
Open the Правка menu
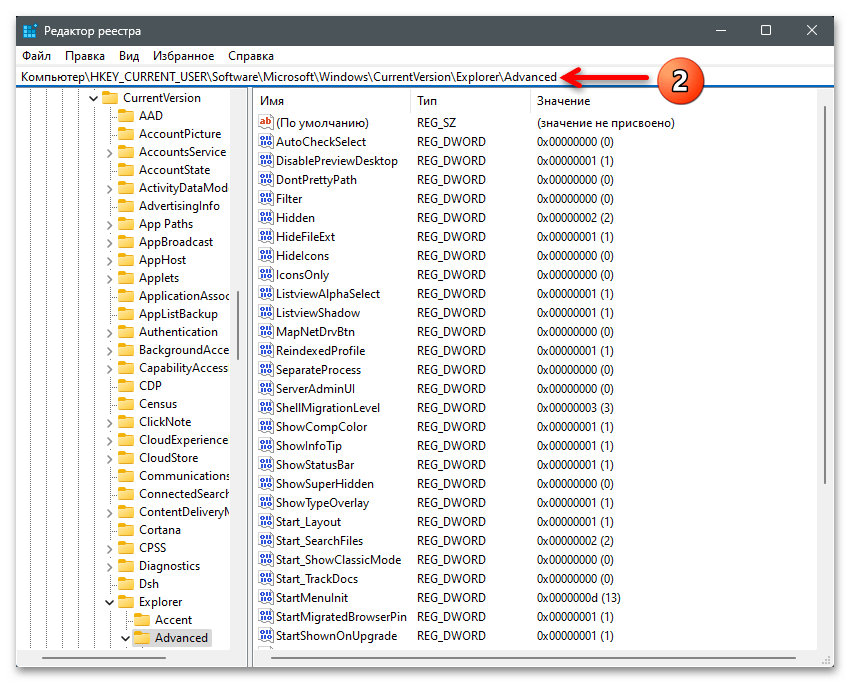click(x=85, y=56)
